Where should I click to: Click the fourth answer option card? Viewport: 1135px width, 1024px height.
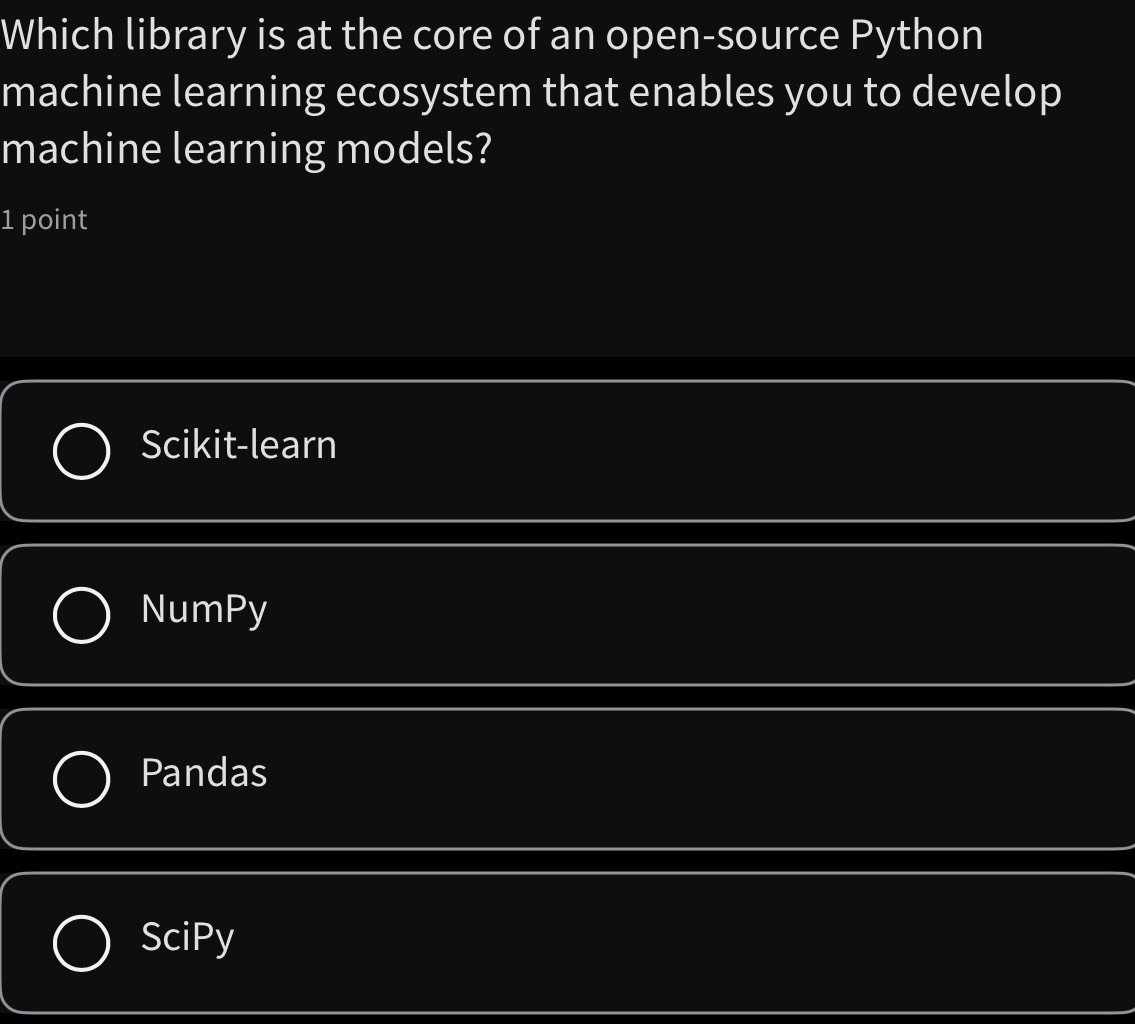coord(567,940)
